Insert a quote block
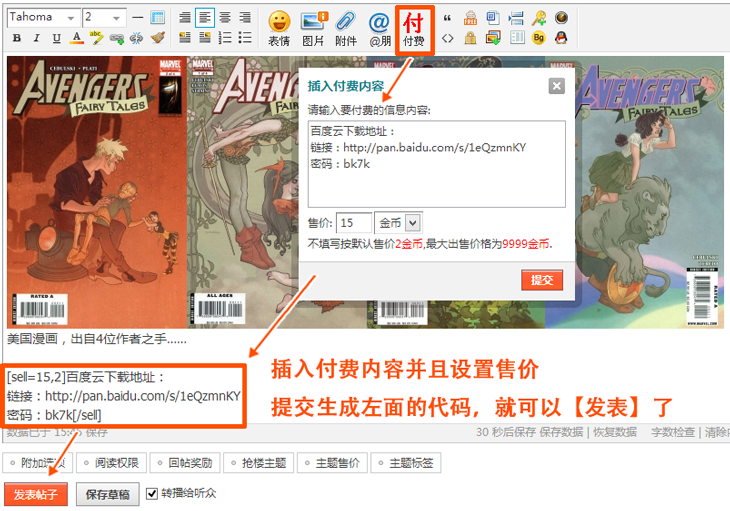The width and height of the screenshot is (730, 511). (447, 18)
